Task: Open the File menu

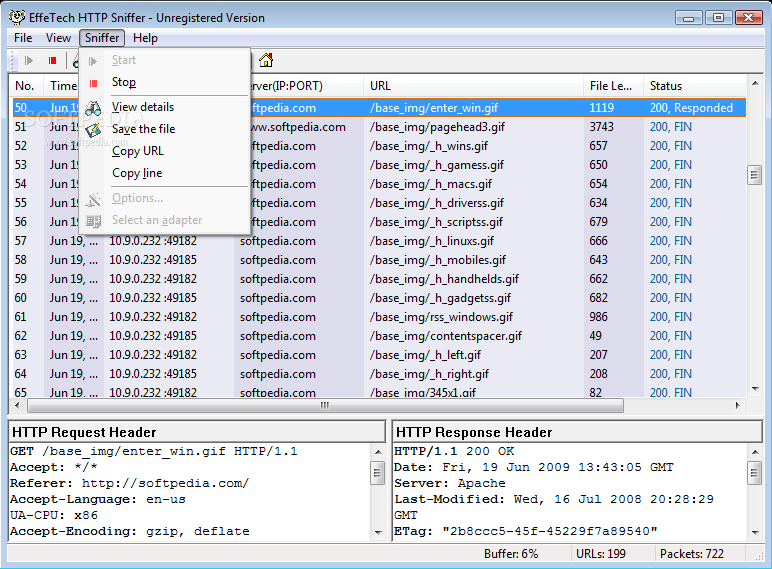Action: coord(23,38)
